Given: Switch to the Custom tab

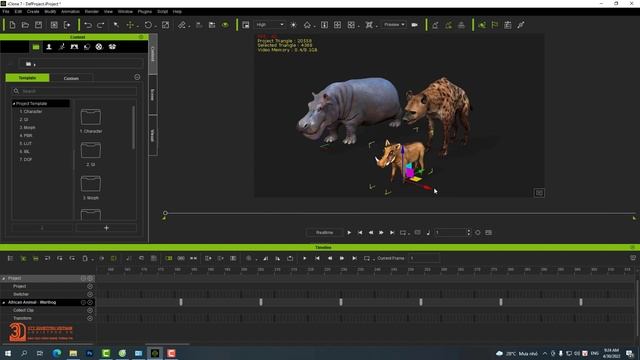Looking at the screenshot, I should point(71,78).
